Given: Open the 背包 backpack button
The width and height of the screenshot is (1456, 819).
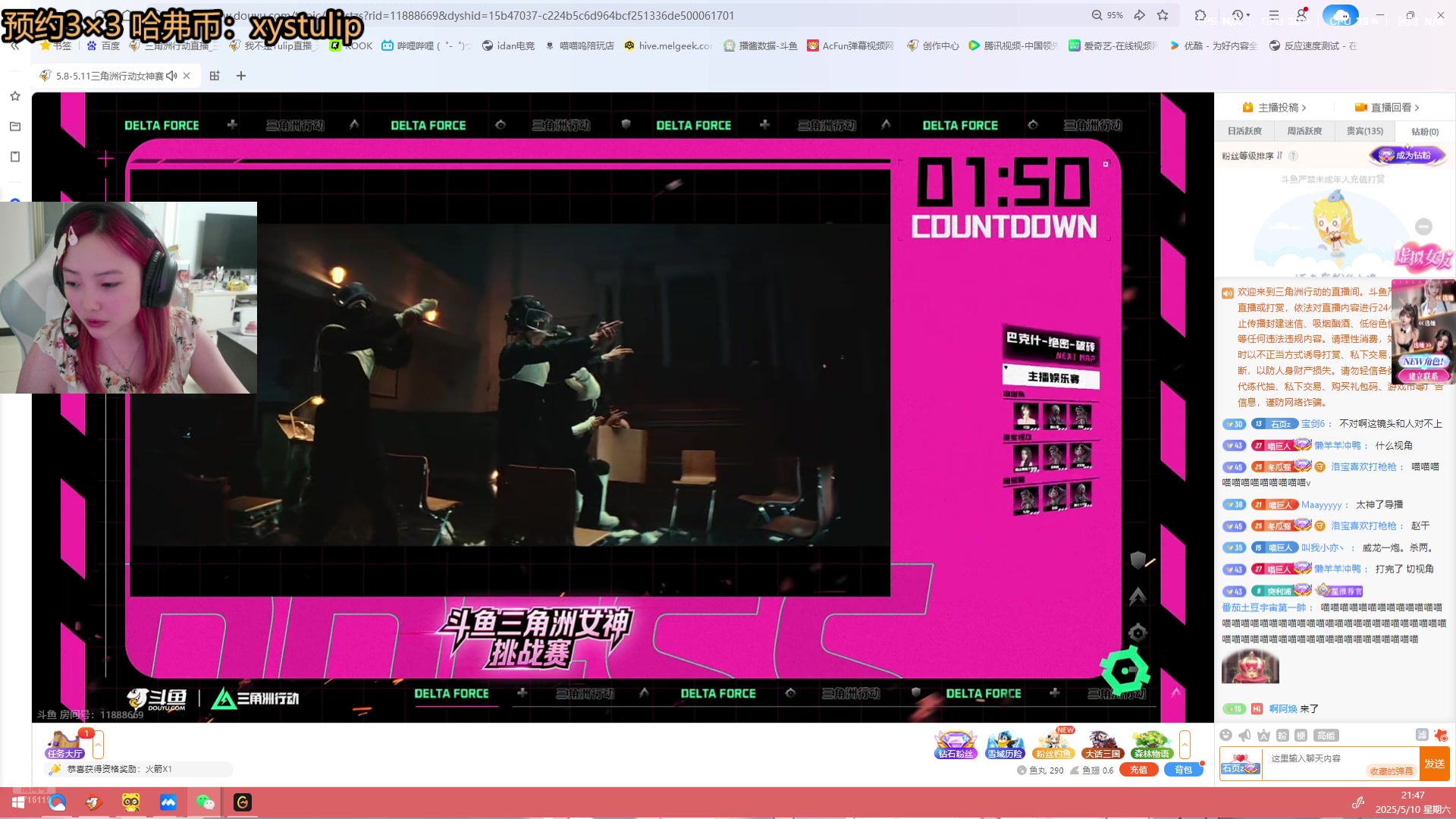Looking at the screenshot, I should 1184,770.
